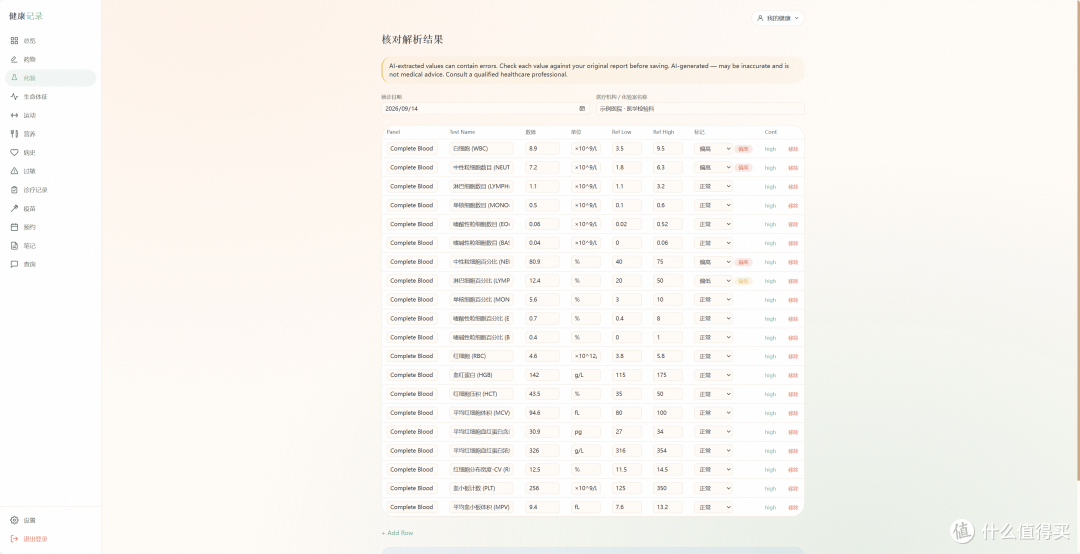
Task: Open the 查询 chat bubble icon
Action: [14, 264]
